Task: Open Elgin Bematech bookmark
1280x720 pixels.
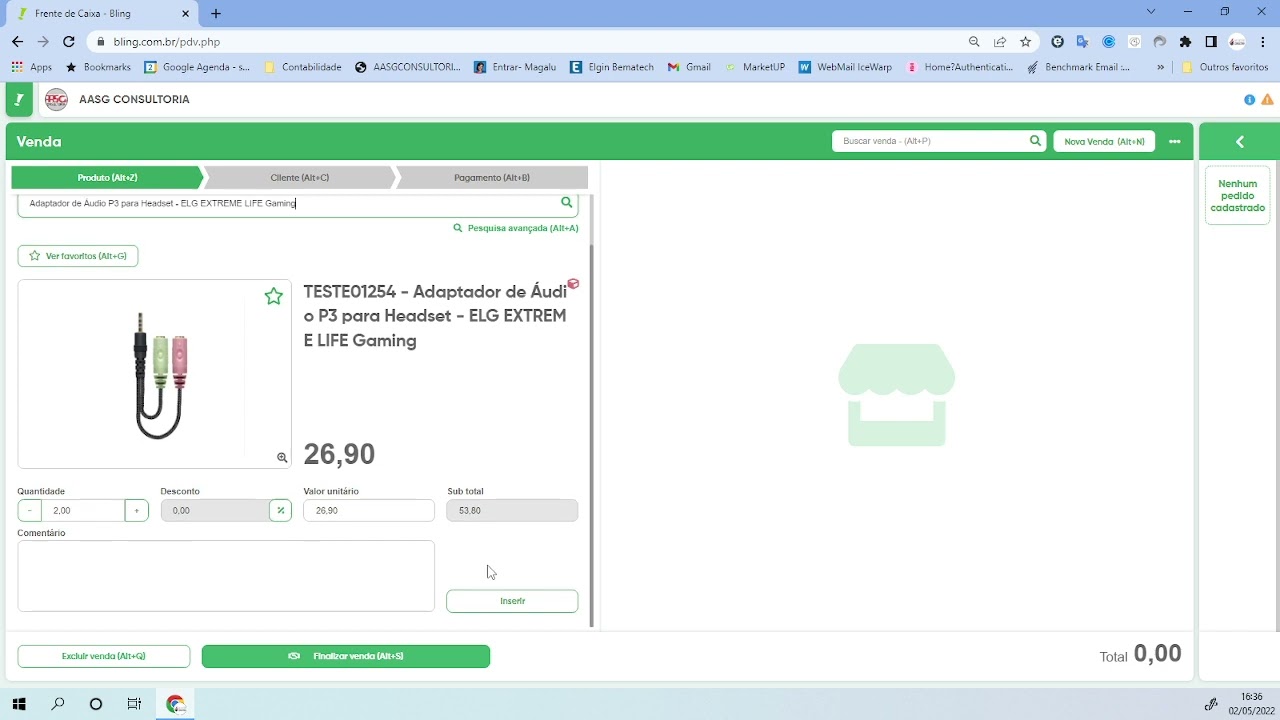Action: coord(611,67)
